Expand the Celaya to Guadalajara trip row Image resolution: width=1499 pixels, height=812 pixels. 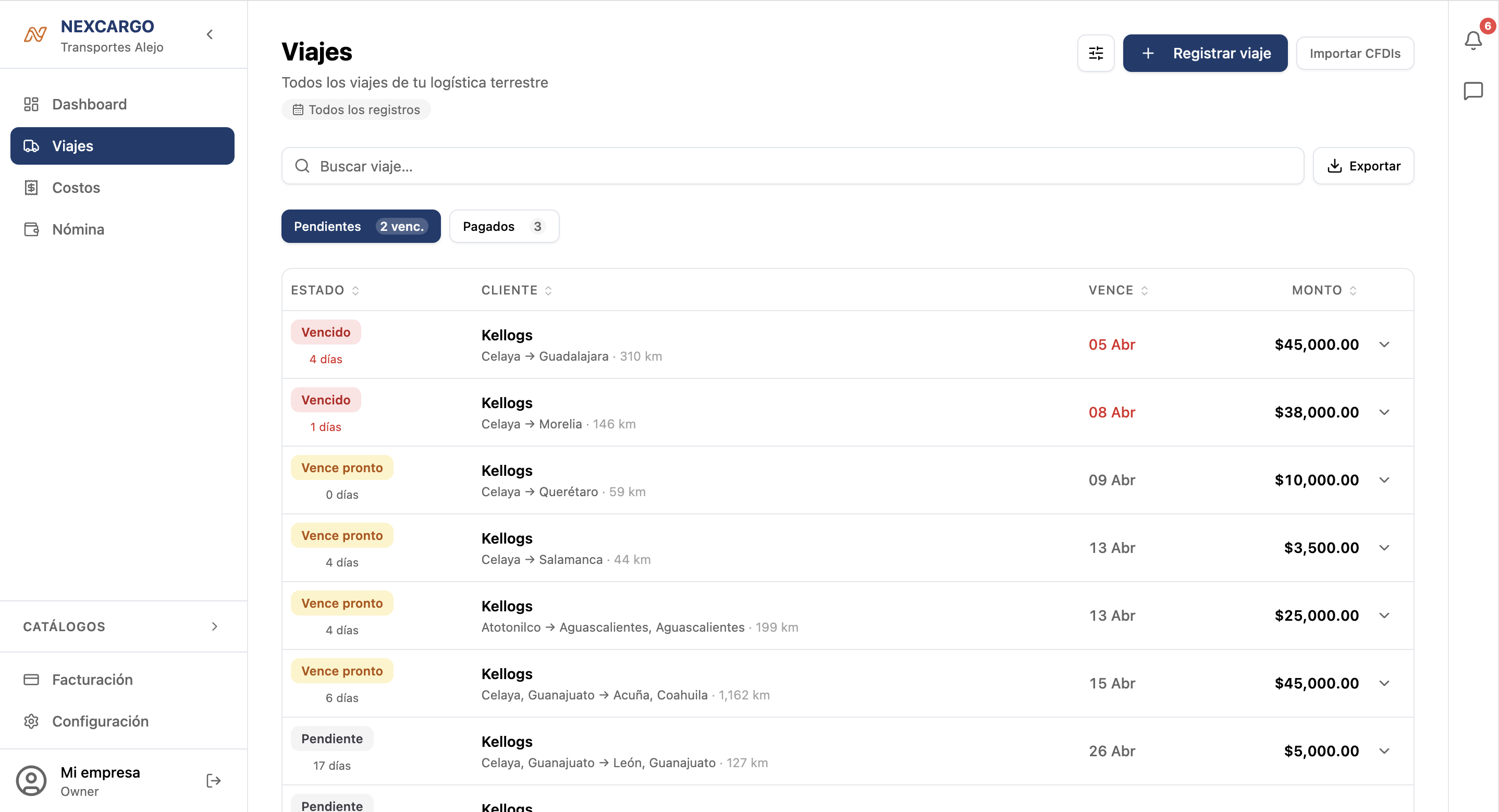coord(1384,345)
